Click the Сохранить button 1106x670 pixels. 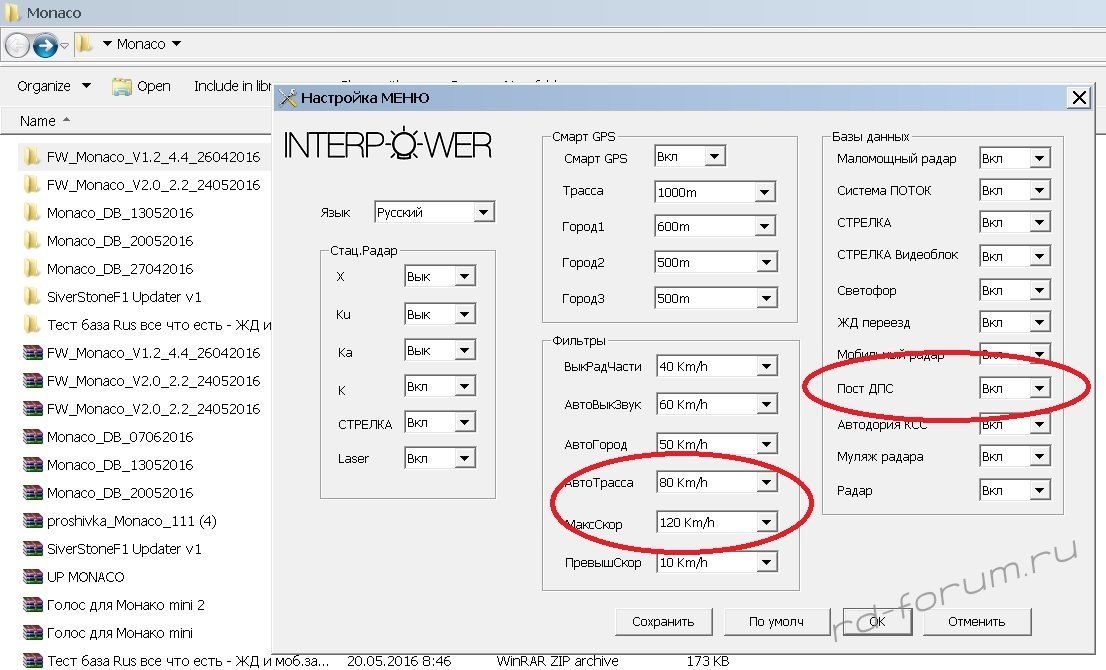[x=663, y=621]
